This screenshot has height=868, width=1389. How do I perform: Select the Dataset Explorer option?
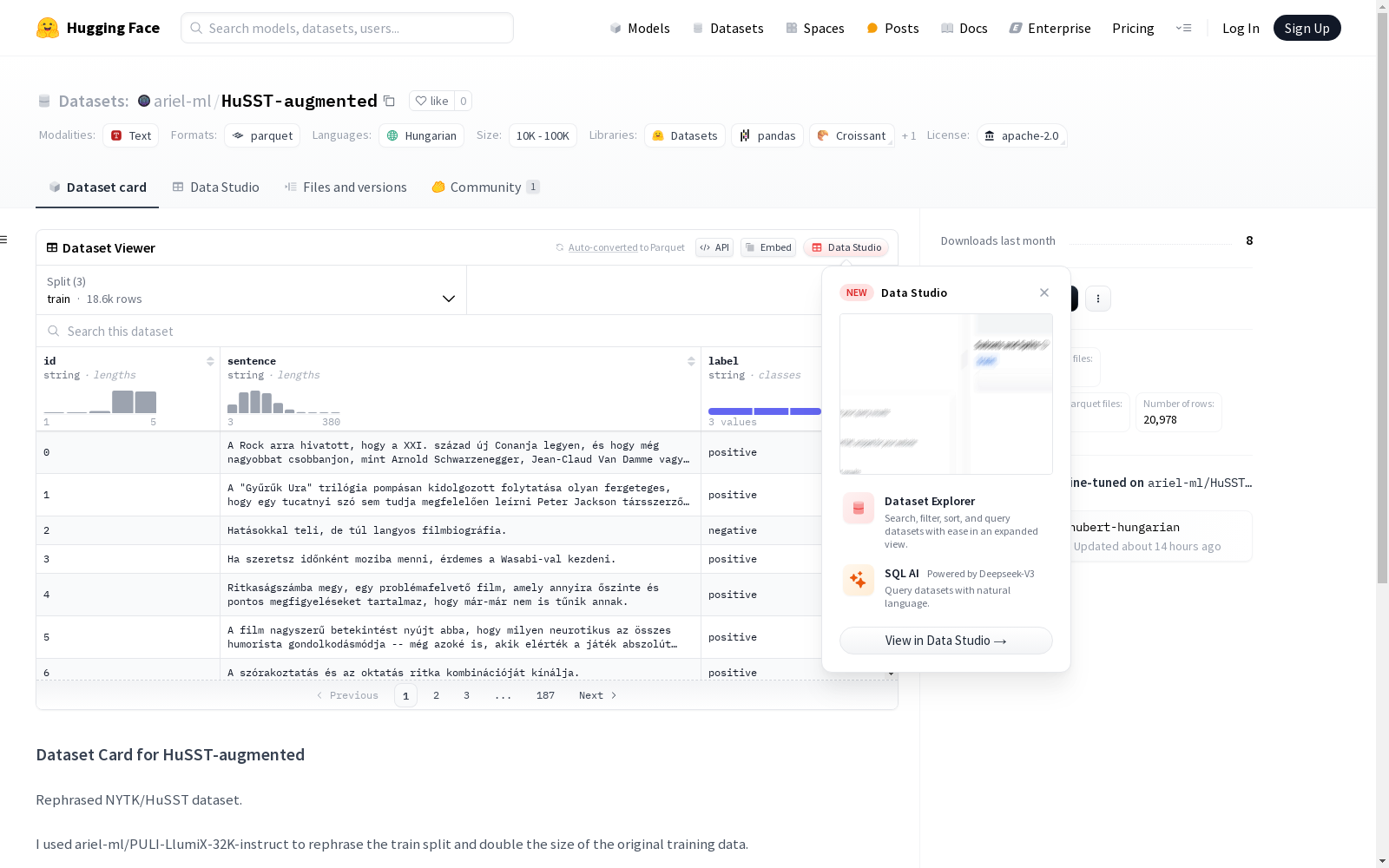click(x=946, y=521)
